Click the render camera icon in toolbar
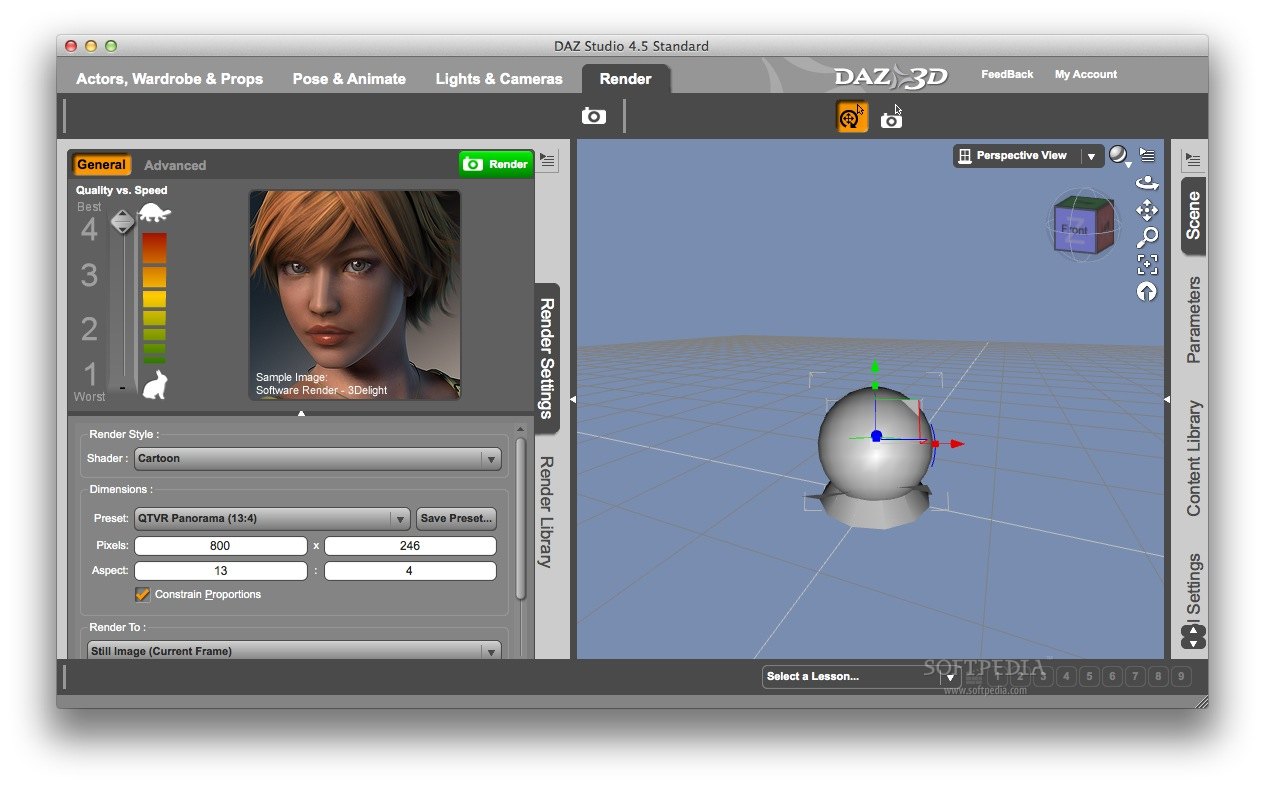The image size is (1265, 787). click(x=593, y=116)
